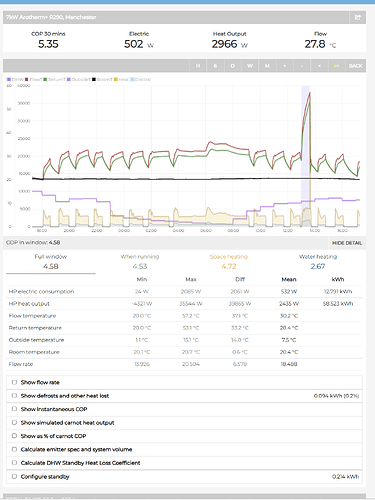Toggle the ReturnT green legend swatch
The height and width of the screenshot is (500, 375).
[x=45, y=79]
